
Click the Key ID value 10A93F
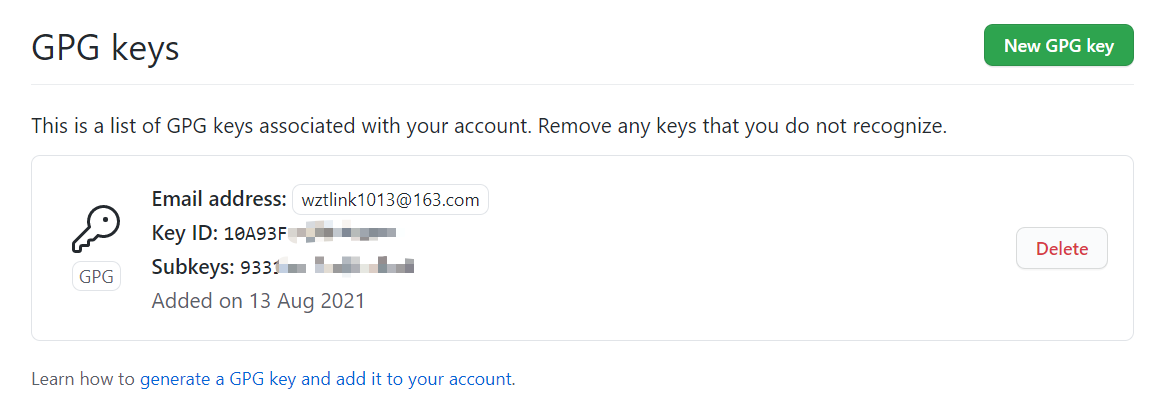[255, 234]
